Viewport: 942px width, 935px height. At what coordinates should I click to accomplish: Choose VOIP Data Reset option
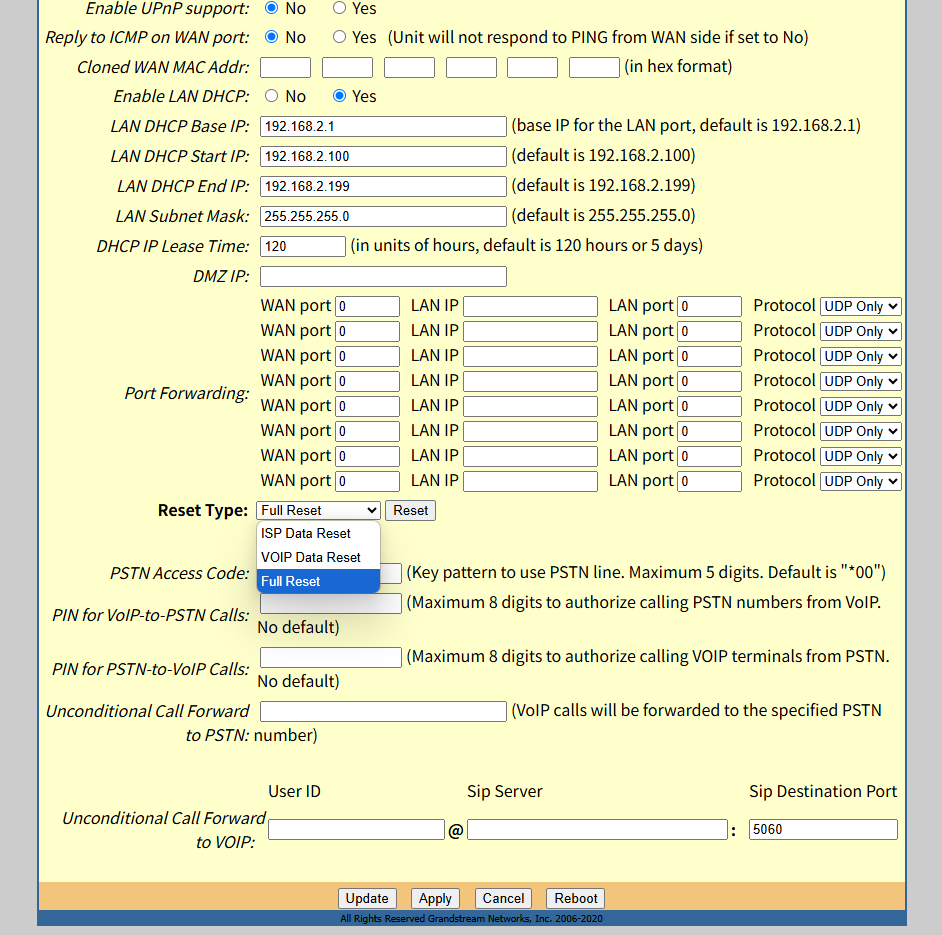[318, 558]
